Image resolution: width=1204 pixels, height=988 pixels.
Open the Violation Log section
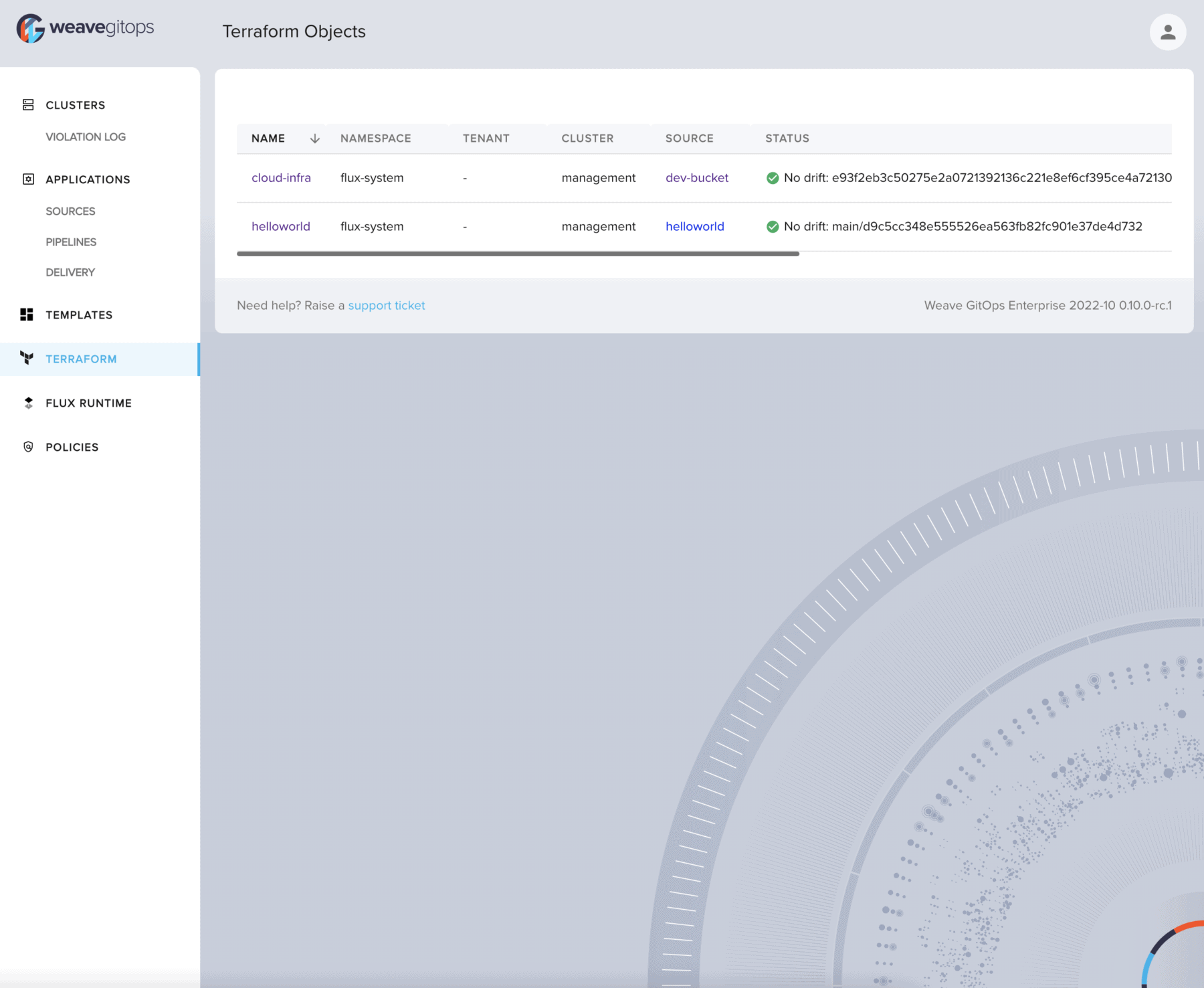coord(86,136)
